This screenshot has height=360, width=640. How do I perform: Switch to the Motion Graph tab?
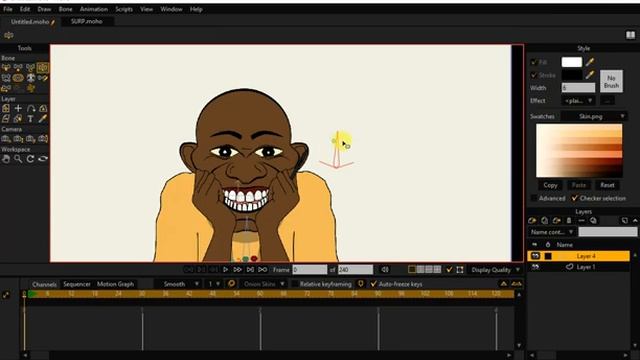(115, 284)
